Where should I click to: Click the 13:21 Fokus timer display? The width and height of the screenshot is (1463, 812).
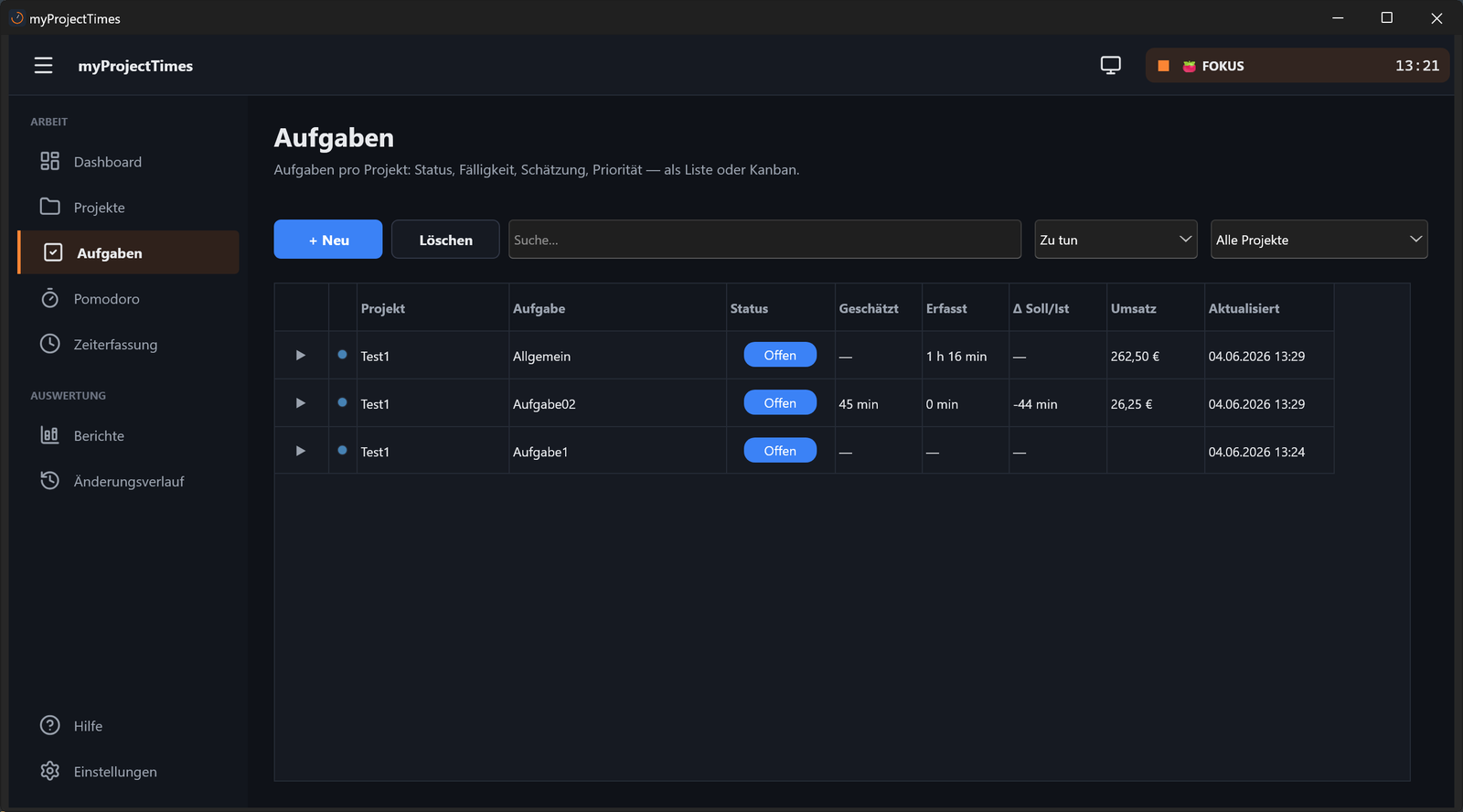click(1417, 66)
